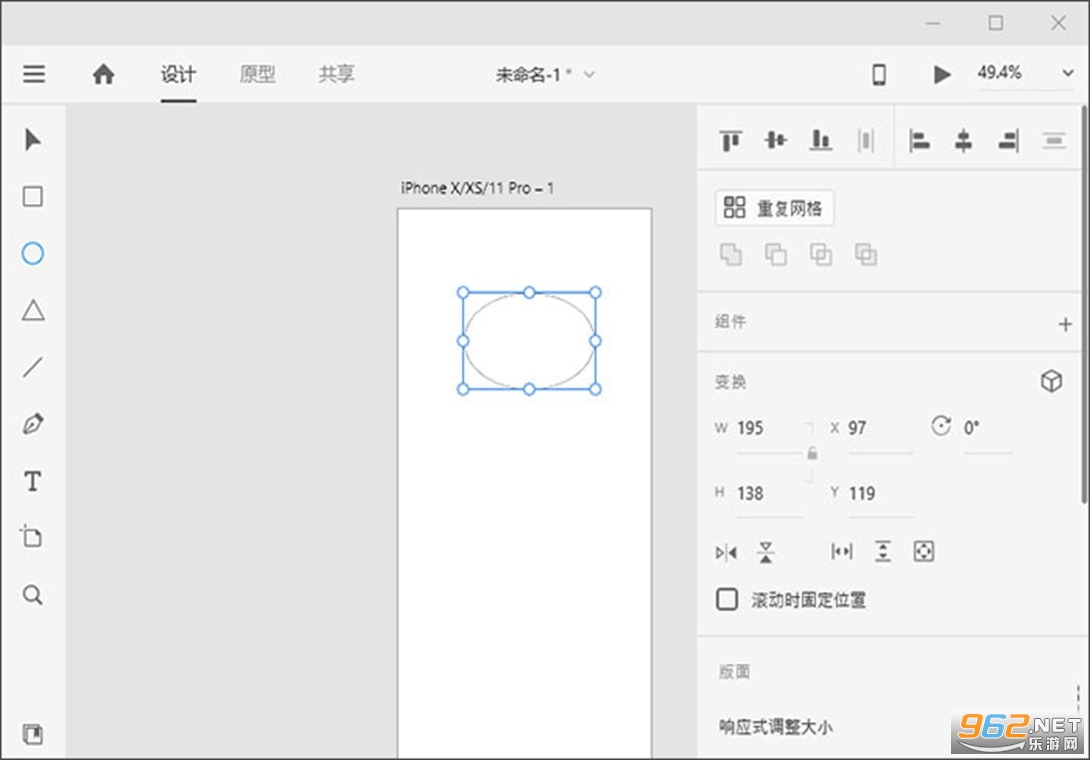
Task: Click the square resize constraint icon with center dots
Action: click(923, 551)
